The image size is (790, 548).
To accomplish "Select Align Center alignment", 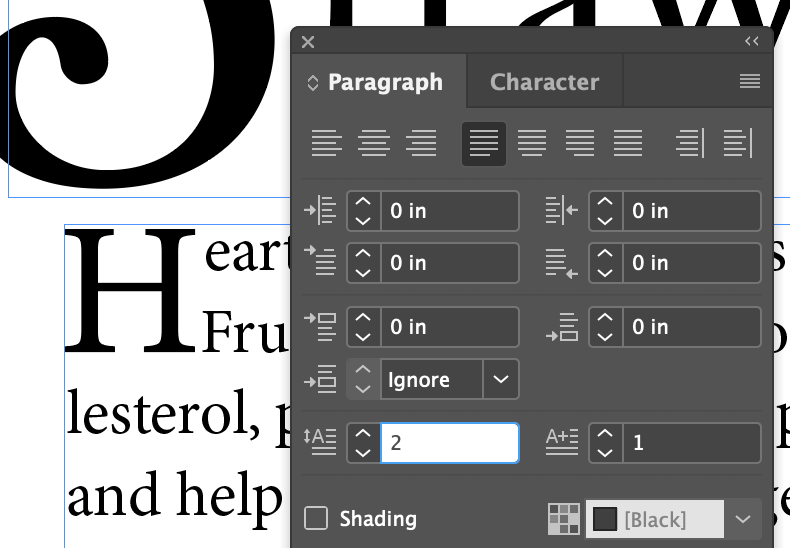I will tap(374, 143).
